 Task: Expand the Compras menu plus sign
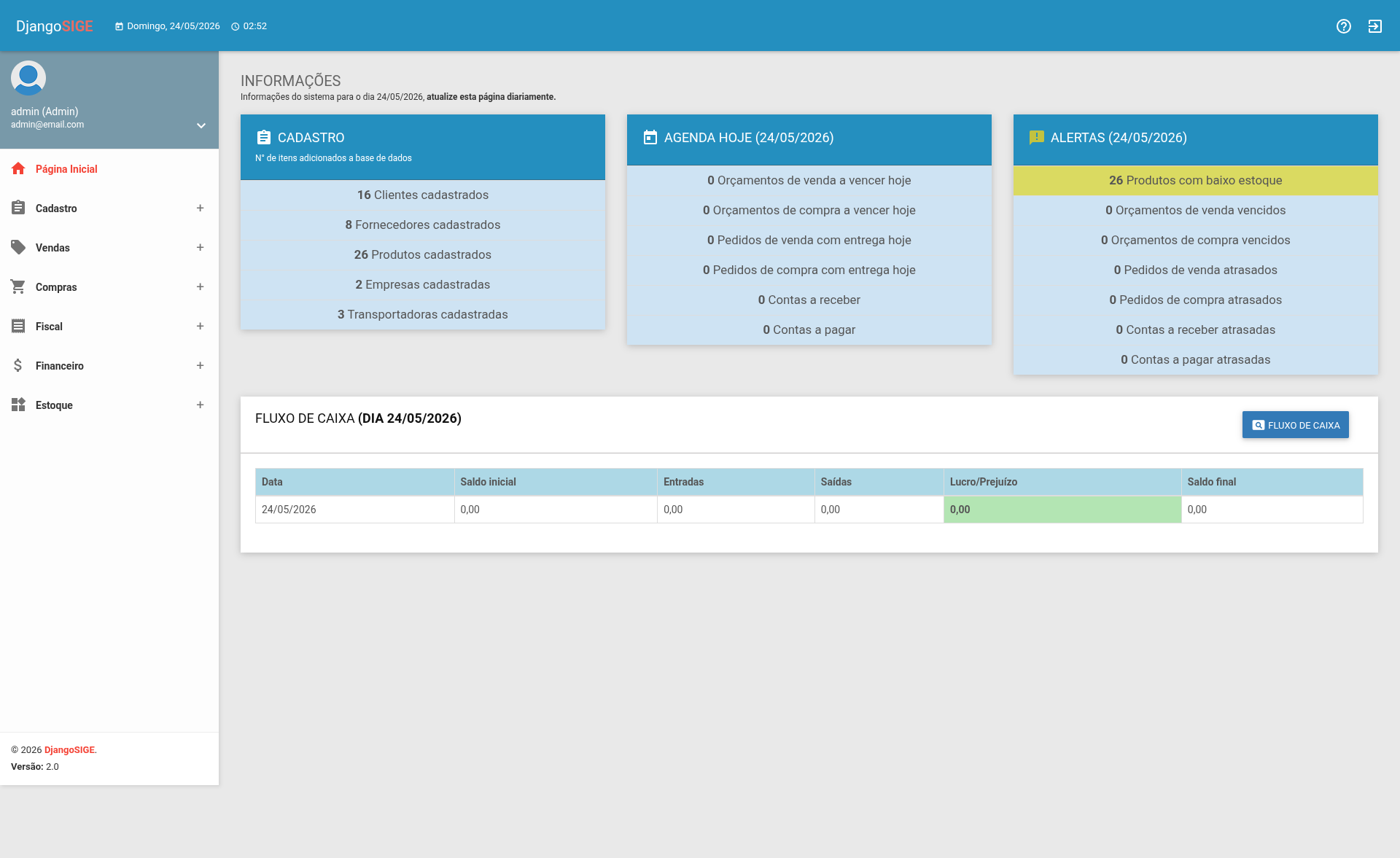200,286
